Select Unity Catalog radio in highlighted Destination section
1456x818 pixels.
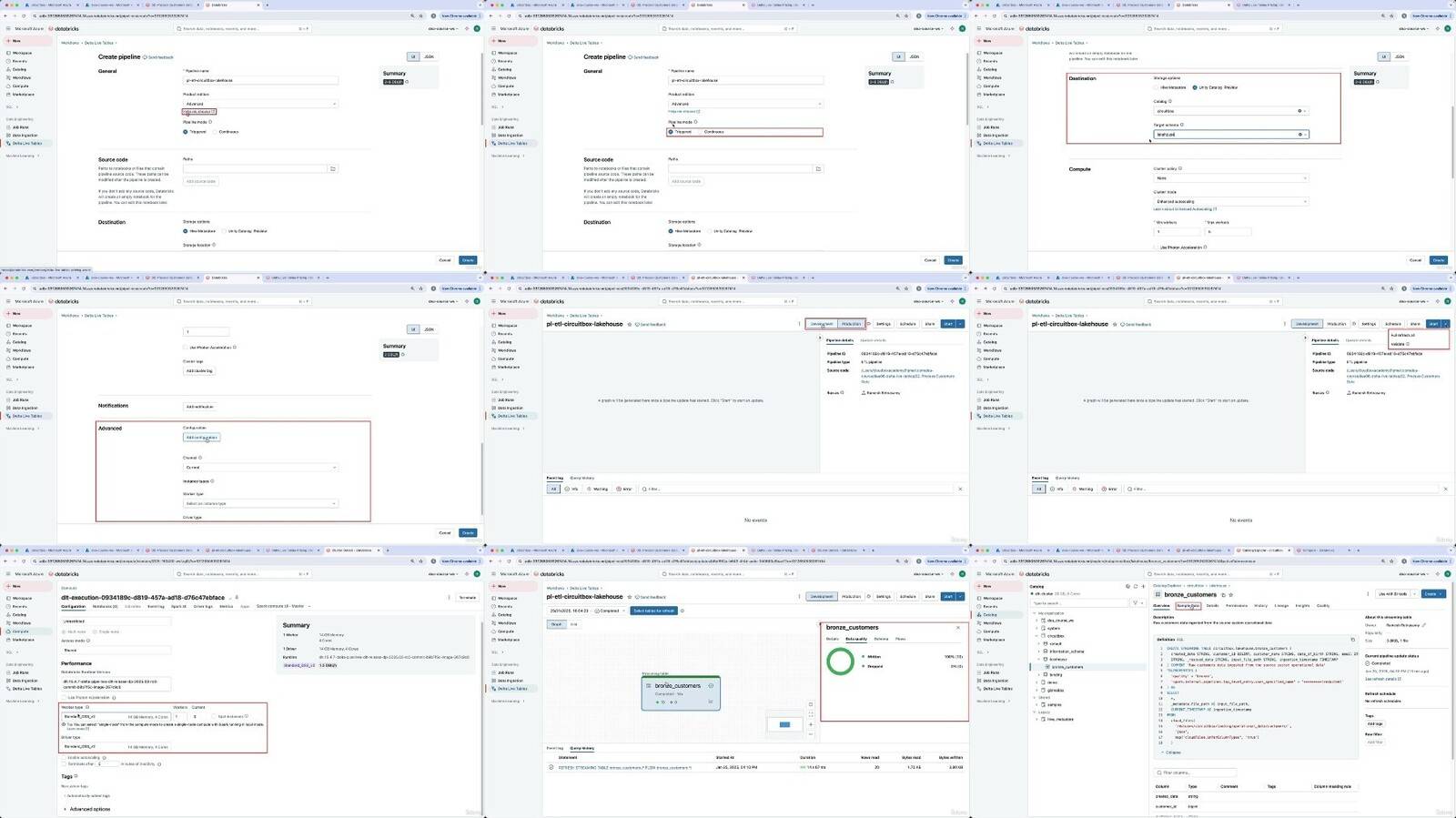[1195, 87]
